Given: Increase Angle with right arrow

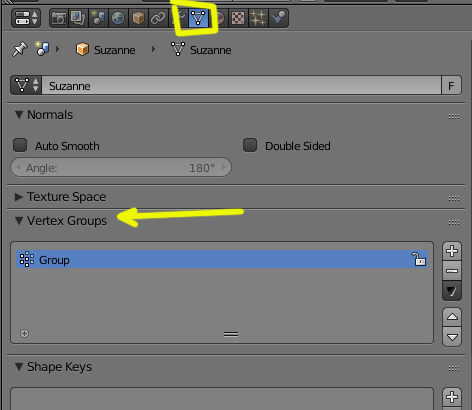Looking at the screenshot, I should point(224,167).
